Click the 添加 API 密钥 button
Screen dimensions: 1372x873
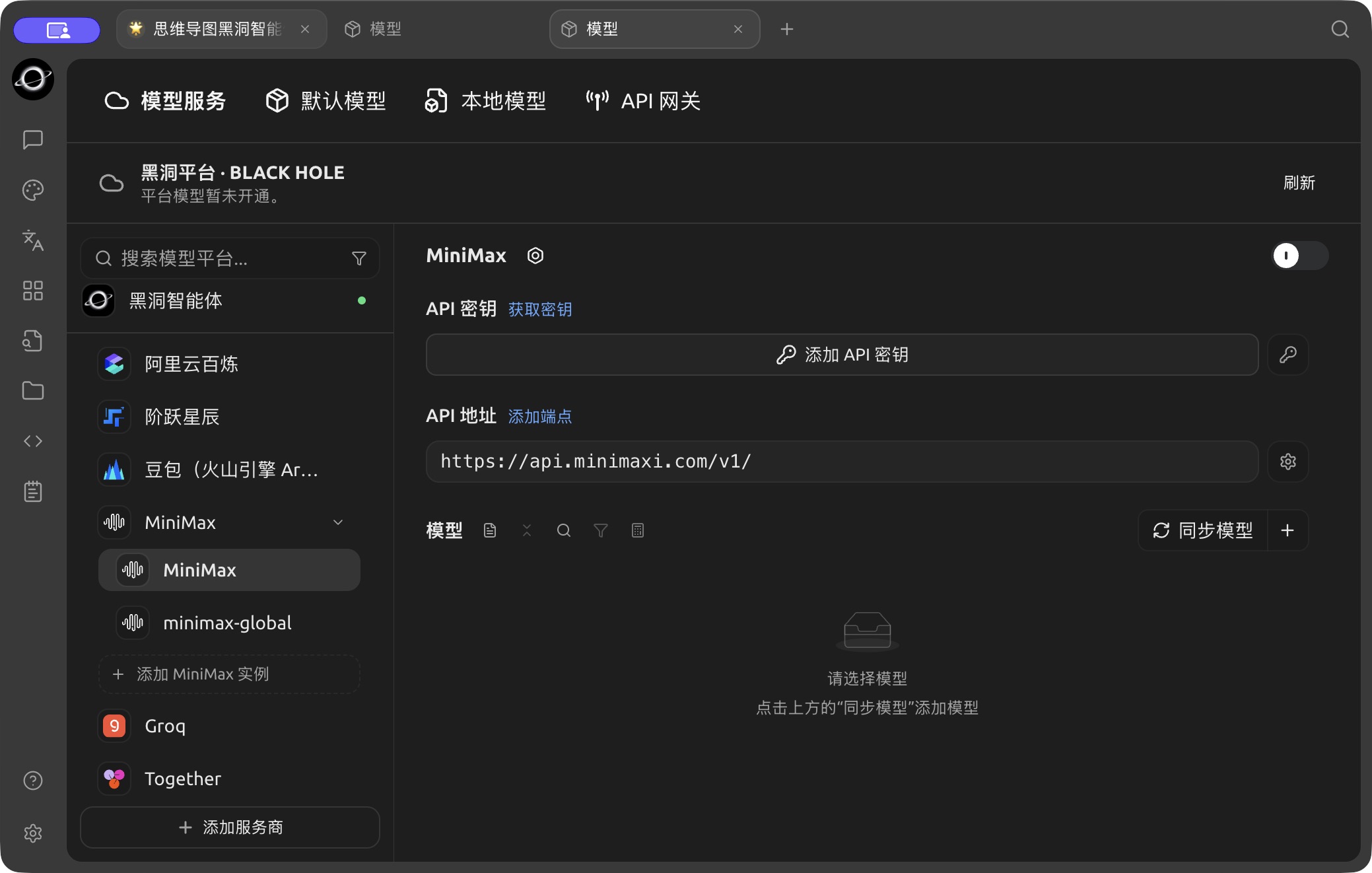[x=842, y=355]
